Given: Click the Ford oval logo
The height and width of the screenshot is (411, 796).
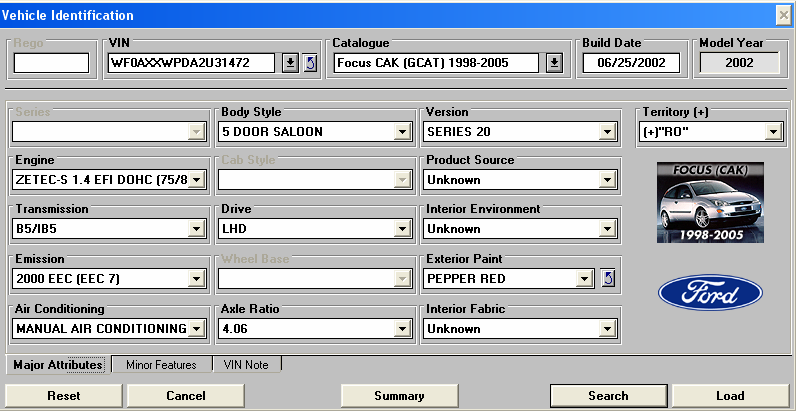Looking at the screenshot, I should click(x=710, y=293).
